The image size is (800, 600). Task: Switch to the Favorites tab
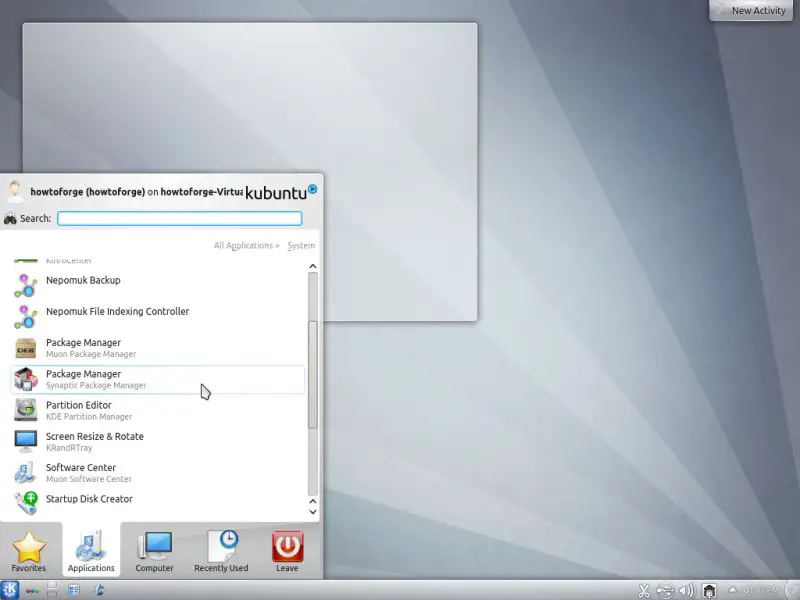[x=29, y=551]
